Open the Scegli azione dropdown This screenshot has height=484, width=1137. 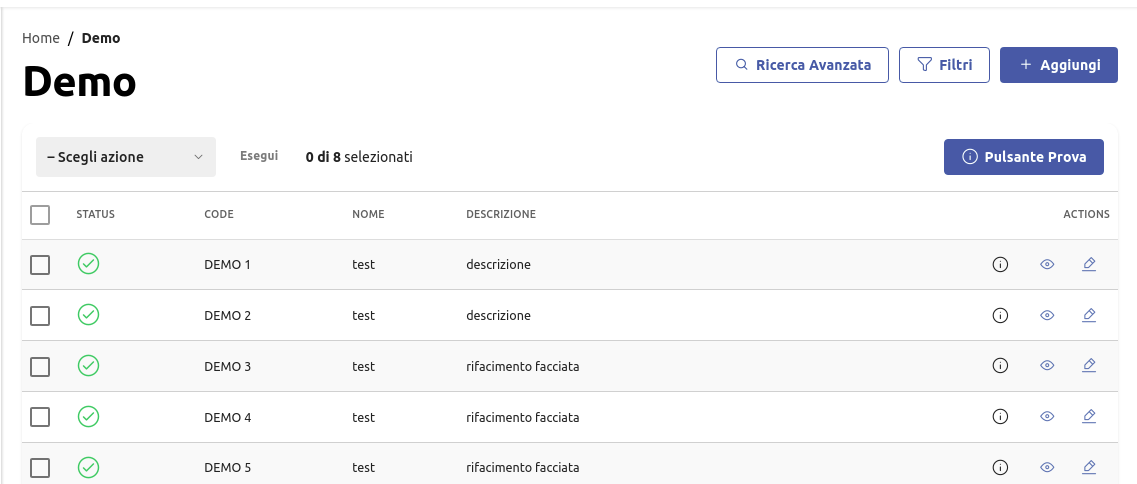126,157
